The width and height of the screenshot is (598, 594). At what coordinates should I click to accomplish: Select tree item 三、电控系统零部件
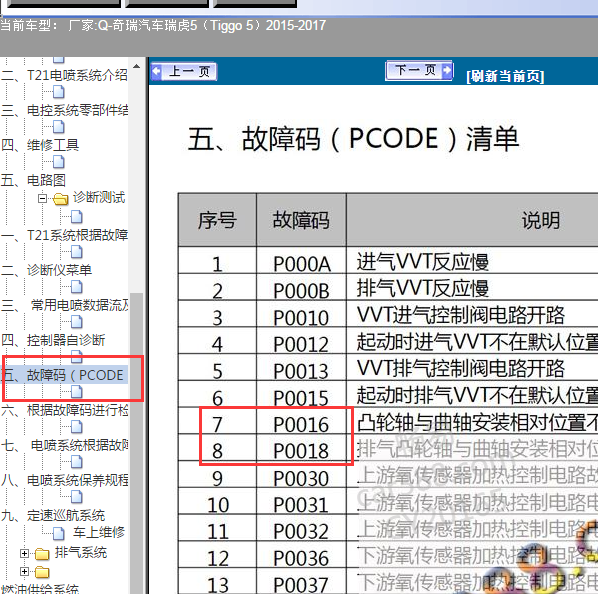(x=64, y=110)
